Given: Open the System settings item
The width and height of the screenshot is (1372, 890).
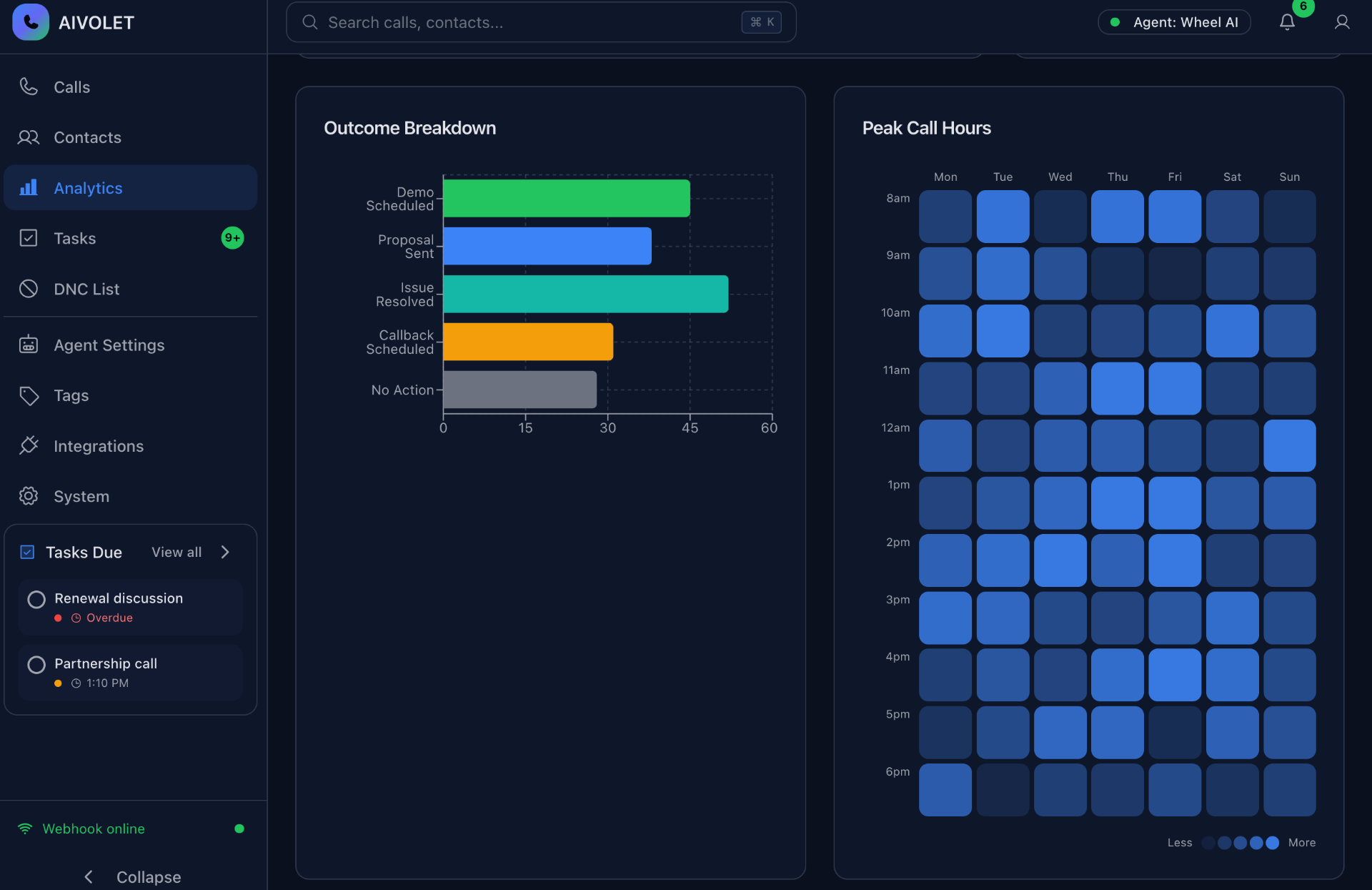Looking at the screenshot, I should point(130,496).
